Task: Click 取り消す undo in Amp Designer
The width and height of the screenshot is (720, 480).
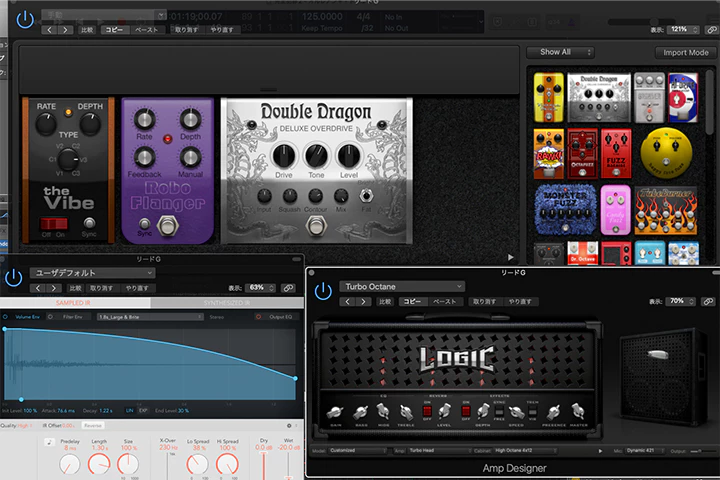Action: pyautogui.click(x=484, y=302)
